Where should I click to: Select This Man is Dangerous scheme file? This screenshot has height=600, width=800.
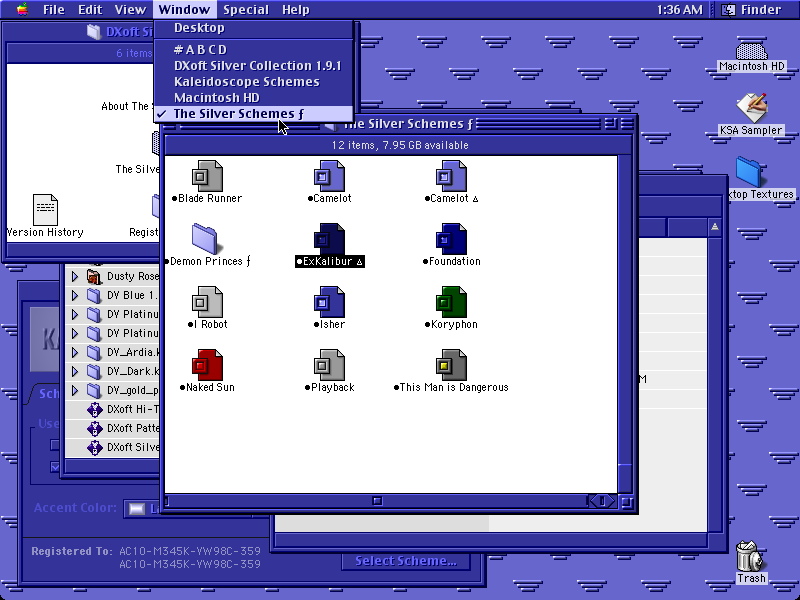tap(452, 365)
